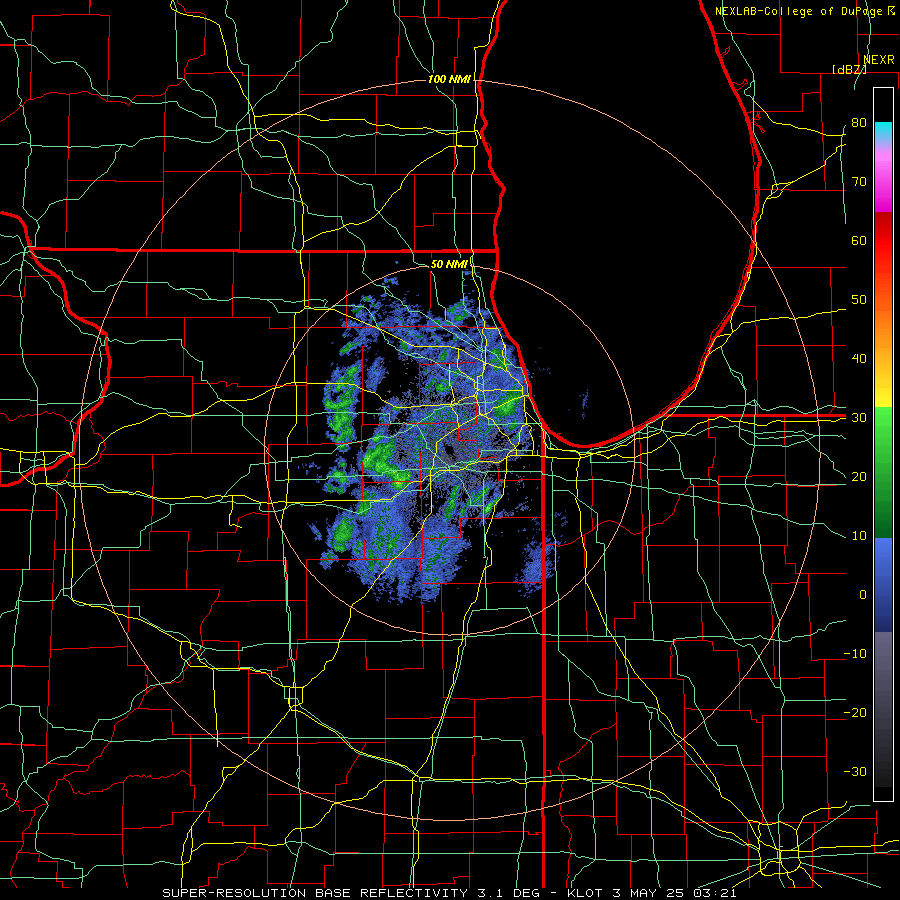Click the -10 value on the dBZ scale
This screenshot has width=900, height=900.
coord(855,654)
